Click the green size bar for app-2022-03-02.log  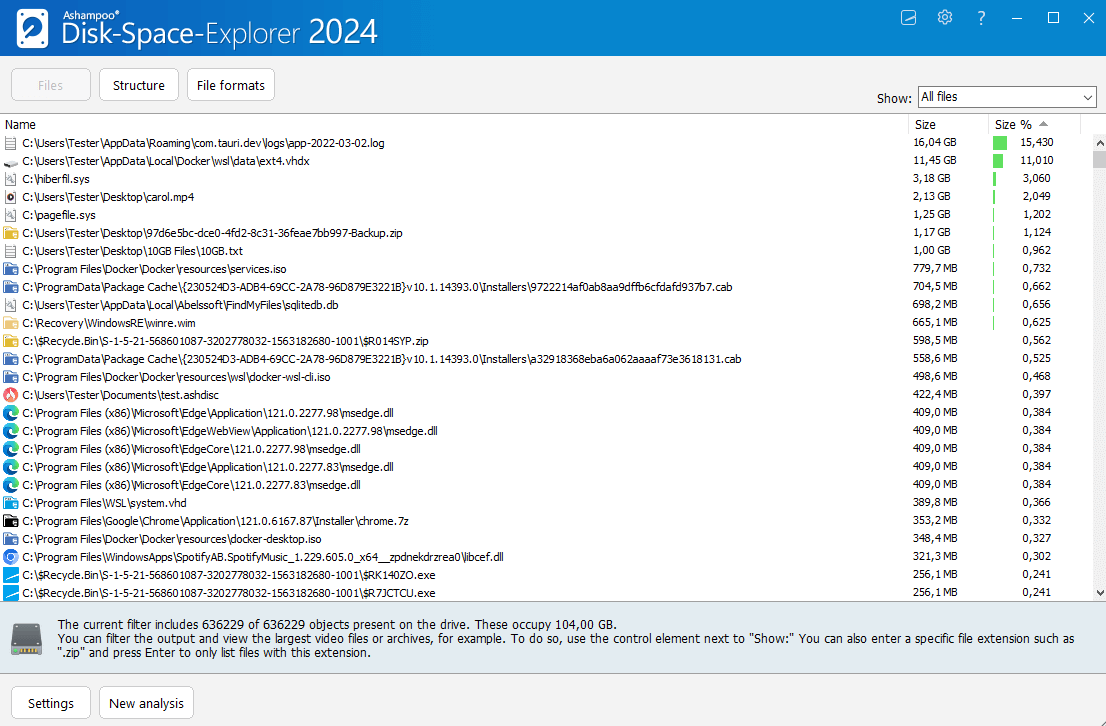pos(999,143)
